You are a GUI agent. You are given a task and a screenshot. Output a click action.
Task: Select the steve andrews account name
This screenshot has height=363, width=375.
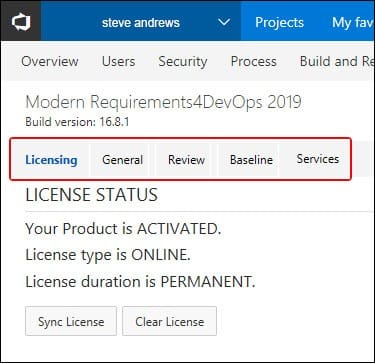[x=141, y=23]
